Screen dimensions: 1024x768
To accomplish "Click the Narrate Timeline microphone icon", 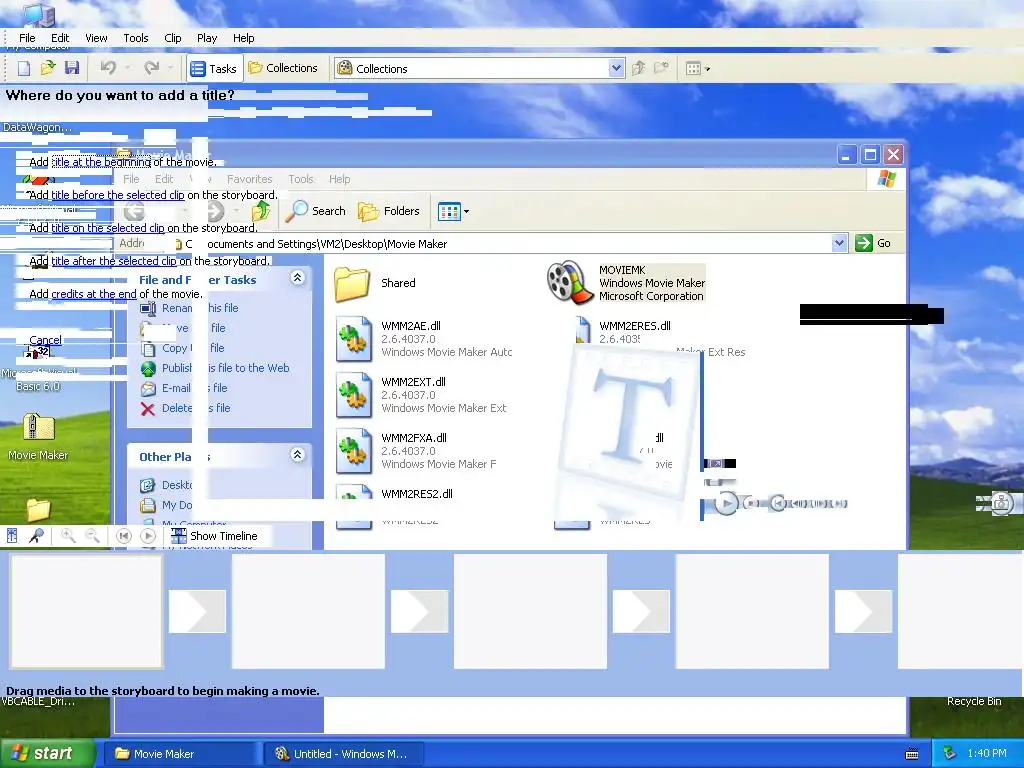I will pyautogui.click(x=37, y=536).
